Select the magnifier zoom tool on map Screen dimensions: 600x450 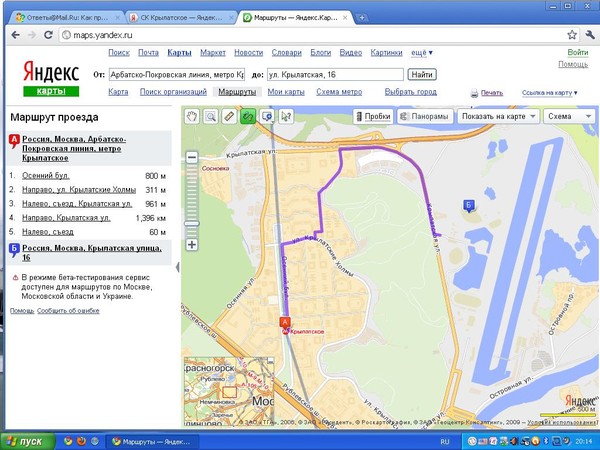(x=210, y=116)
